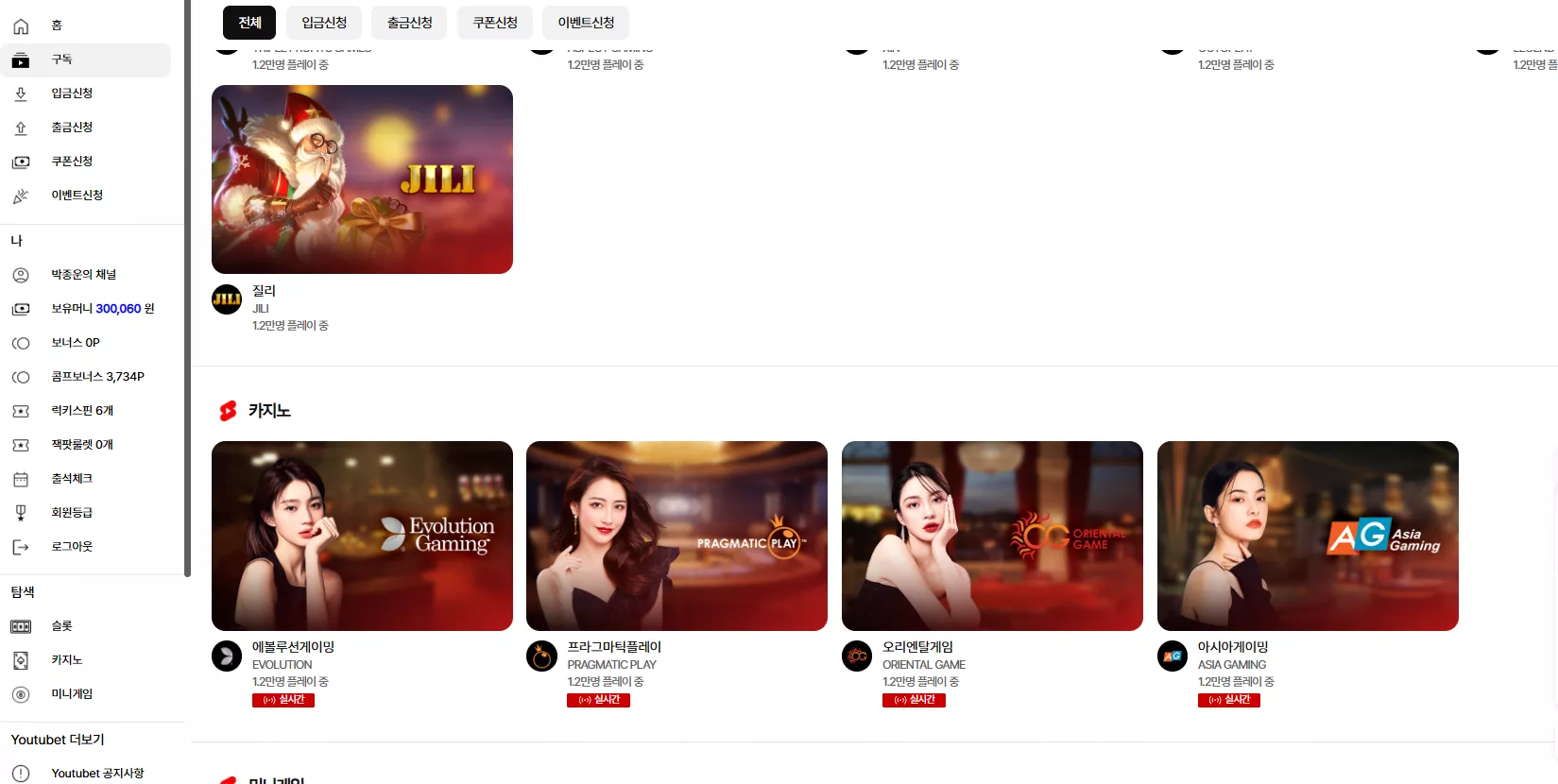Screen dimensions: 1558x784
Task: Click the Oriental Game round channel avatar
Action: point(857,656)
